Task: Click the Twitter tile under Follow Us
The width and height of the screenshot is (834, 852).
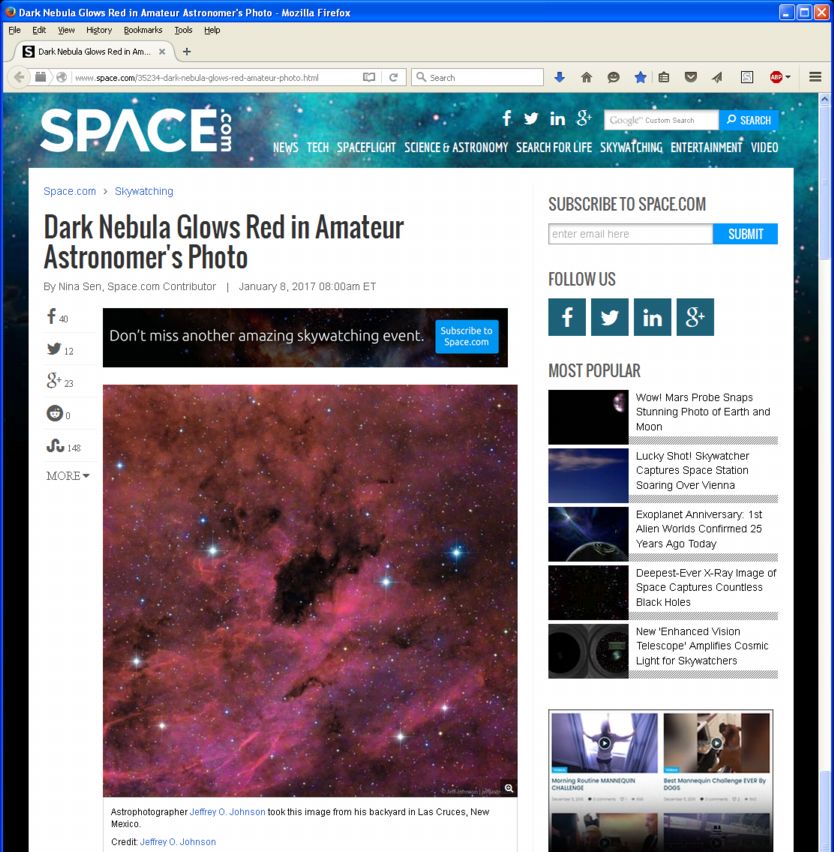Action: pos(609,317)
